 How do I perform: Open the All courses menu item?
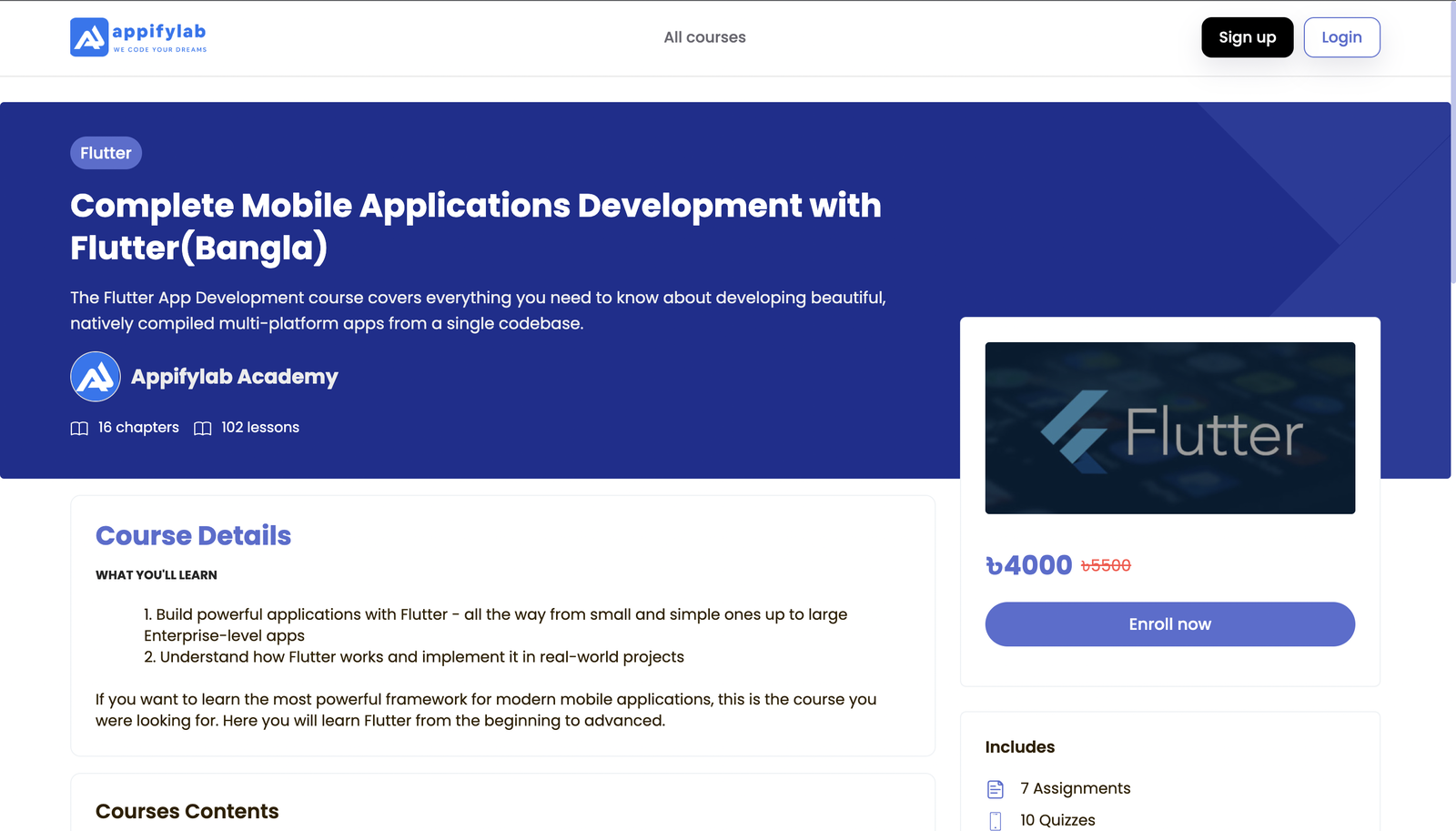(704, 37)
